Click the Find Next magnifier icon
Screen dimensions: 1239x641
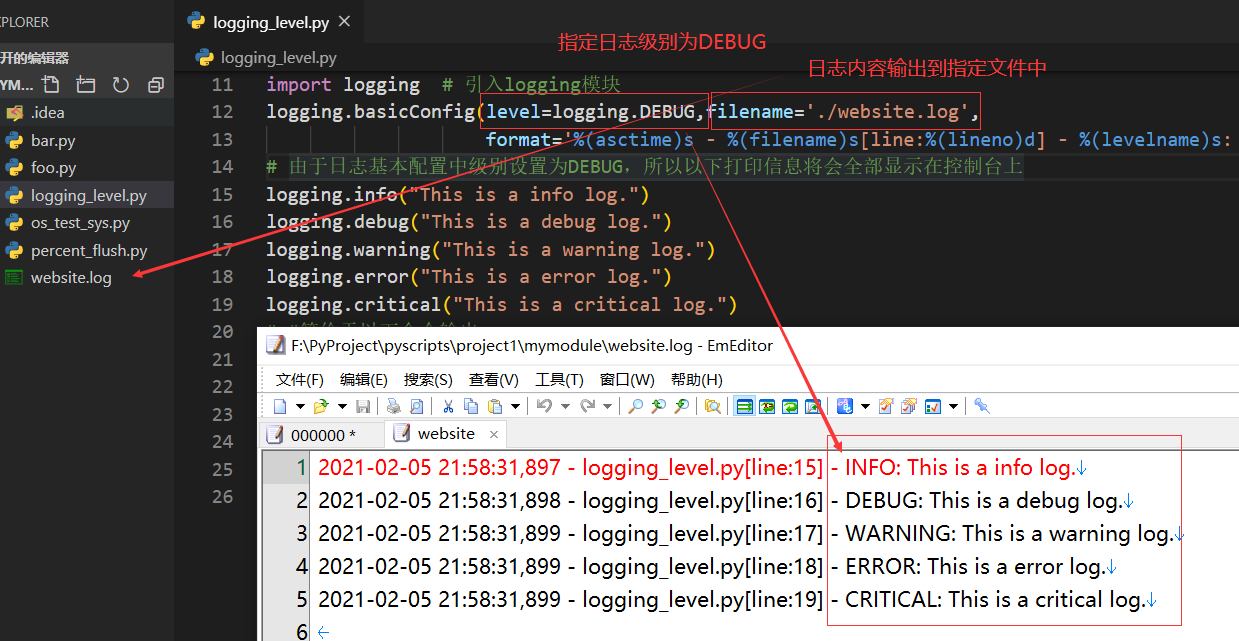coord(681,406)
